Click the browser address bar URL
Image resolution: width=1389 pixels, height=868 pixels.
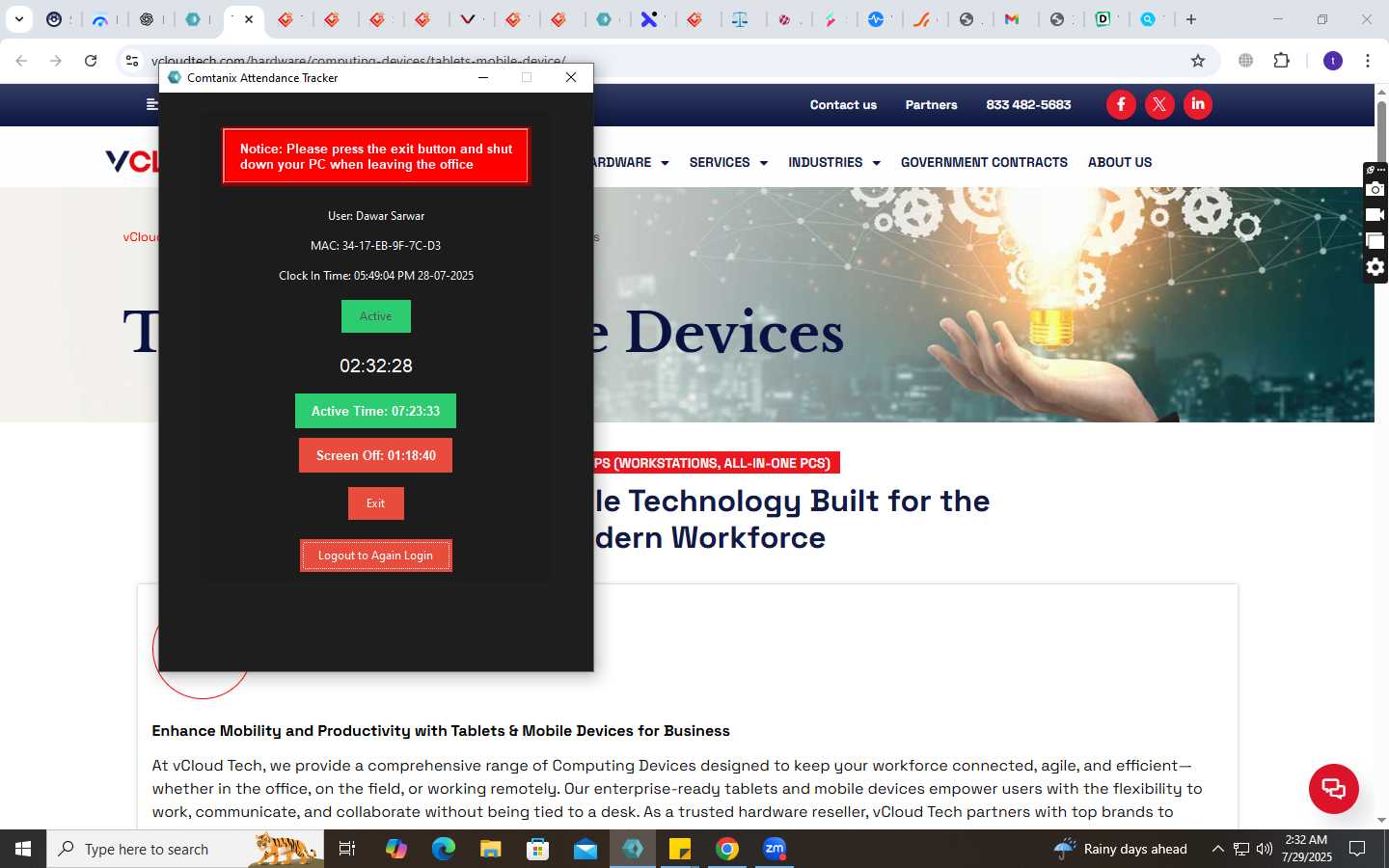[359, 61]
